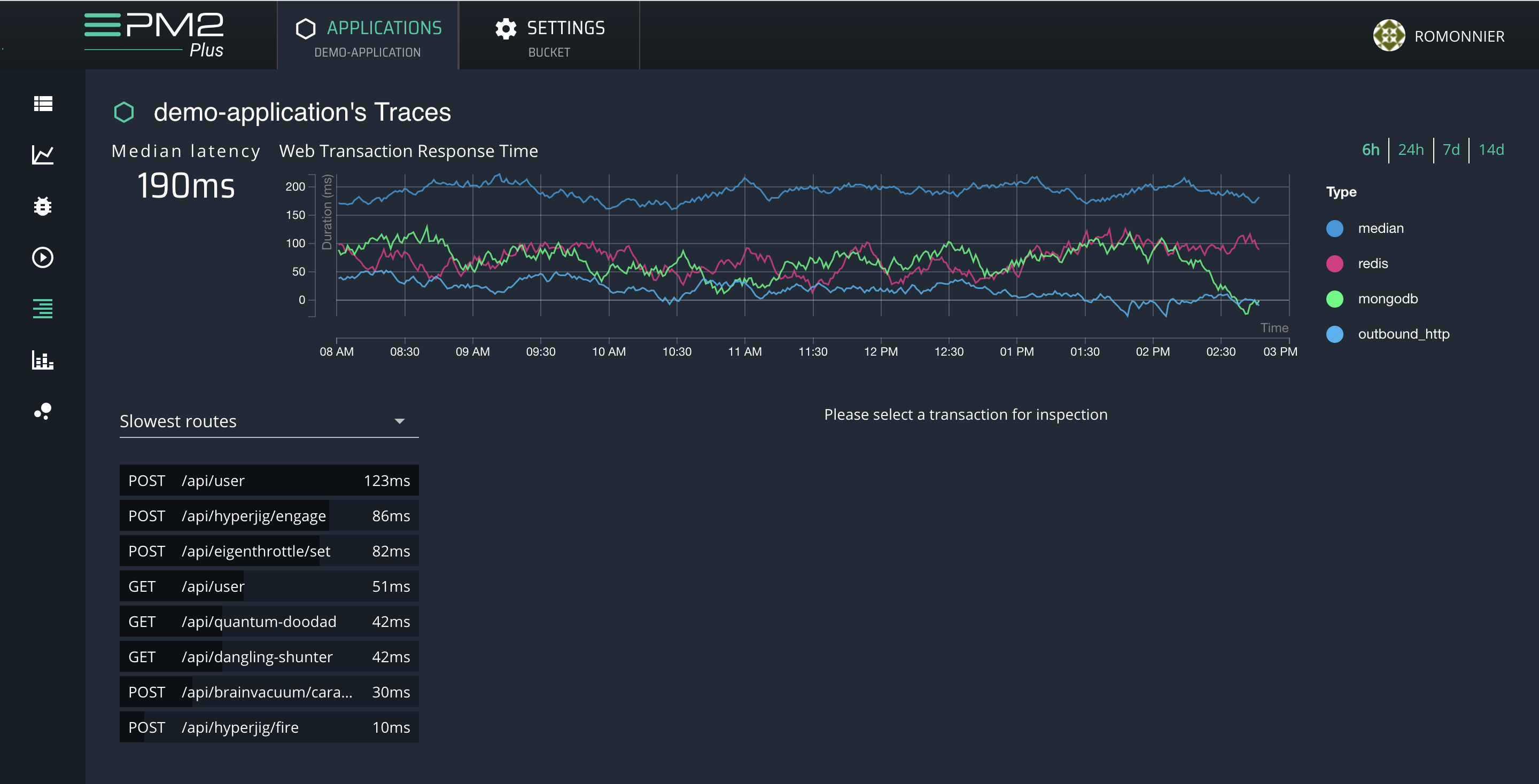The height and width of the screenshot is (784, 1539).
Task: Select the green traces sidebar icon
Action: click(x=43, y=309)
